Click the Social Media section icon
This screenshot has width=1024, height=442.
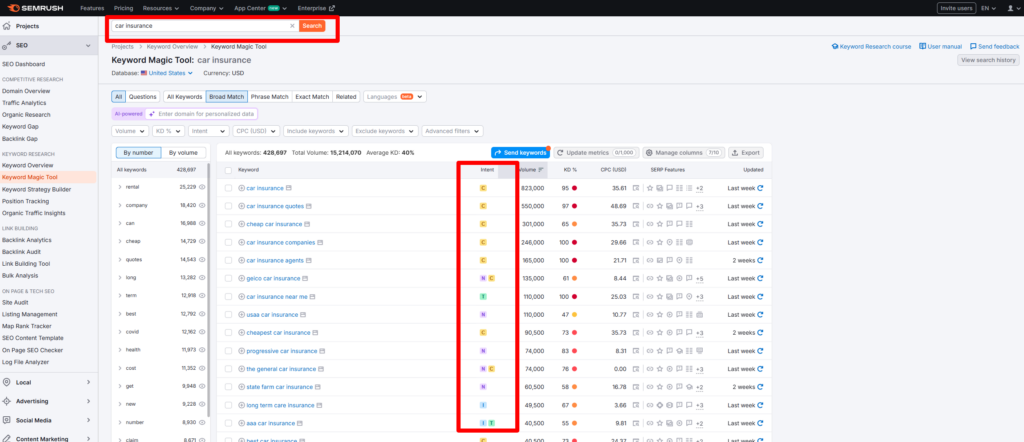pyautogui.click(x=7, y=420)
